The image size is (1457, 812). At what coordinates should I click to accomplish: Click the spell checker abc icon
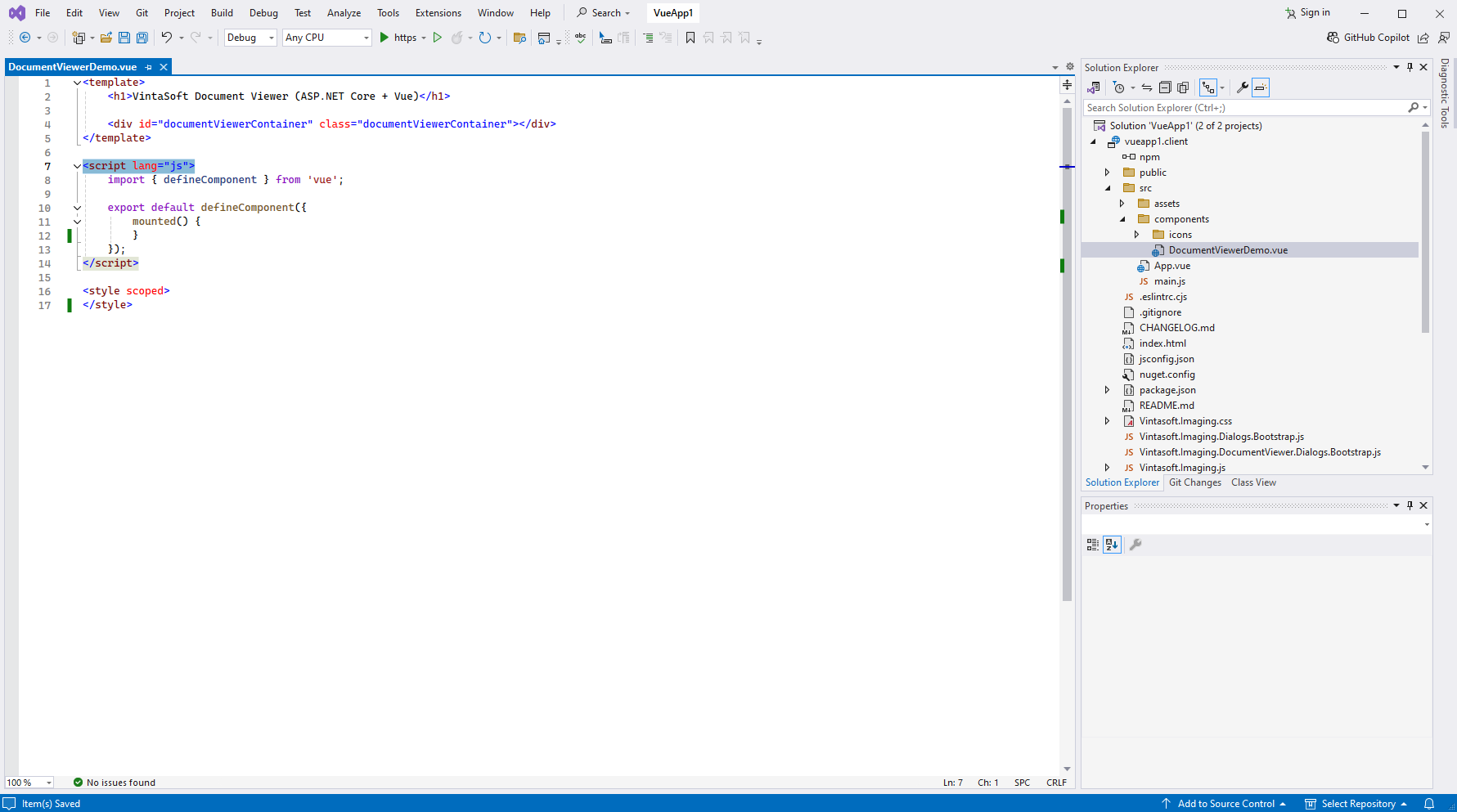point(581,38)
